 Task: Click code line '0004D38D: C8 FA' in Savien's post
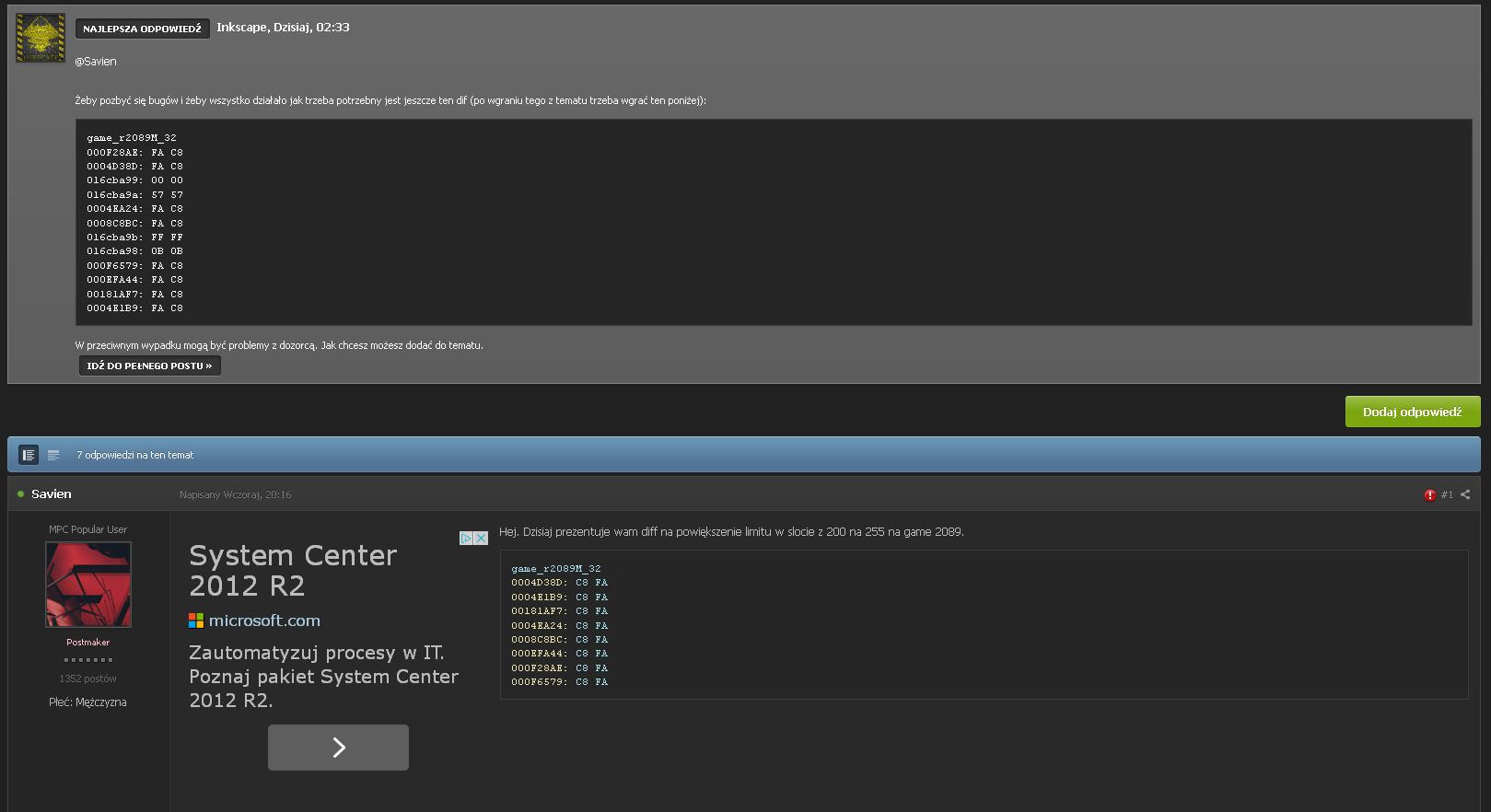pyautogui.click(x=560, y=583)
